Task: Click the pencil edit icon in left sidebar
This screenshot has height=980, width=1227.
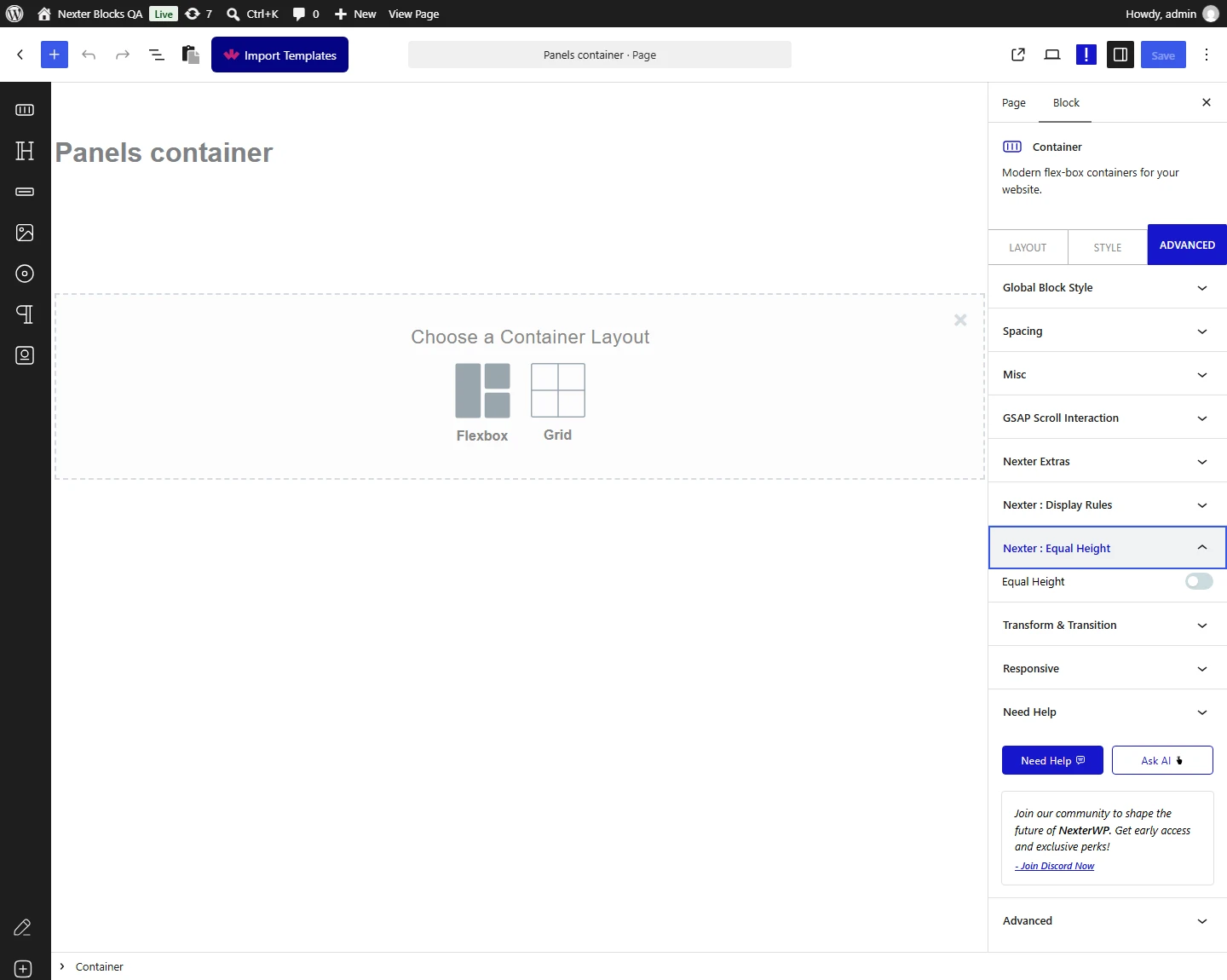Action: (x=23, y=927)
